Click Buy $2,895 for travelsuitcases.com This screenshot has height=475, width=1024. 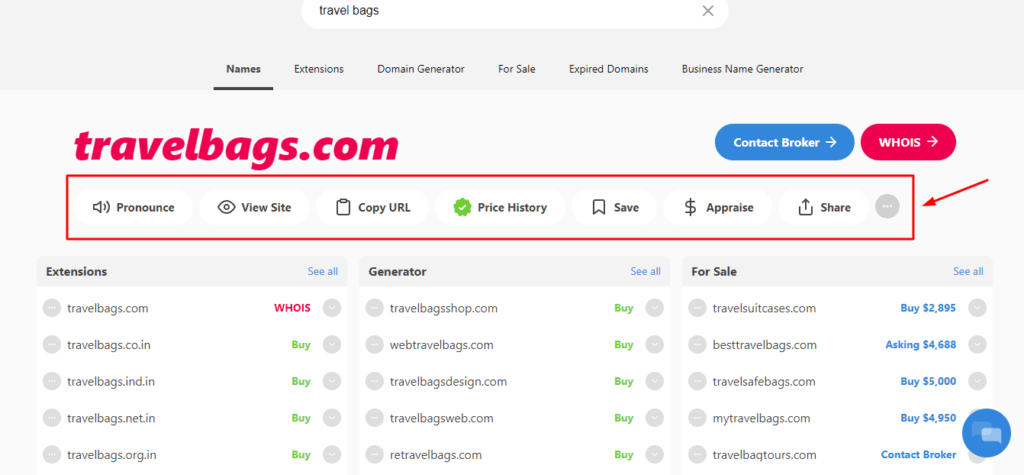pos(928,308)
